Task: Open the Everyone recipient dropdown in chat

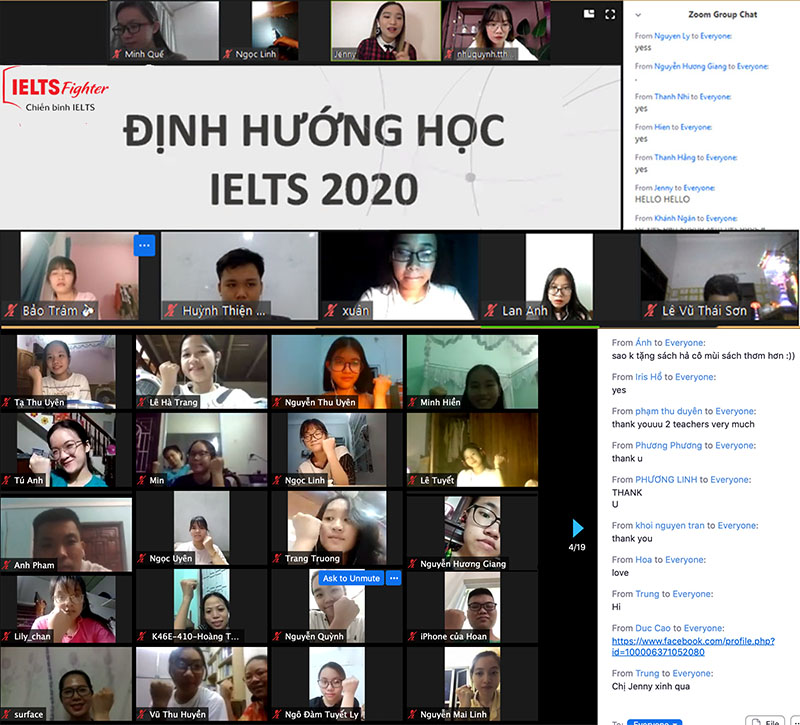Action: pos(657,722)
